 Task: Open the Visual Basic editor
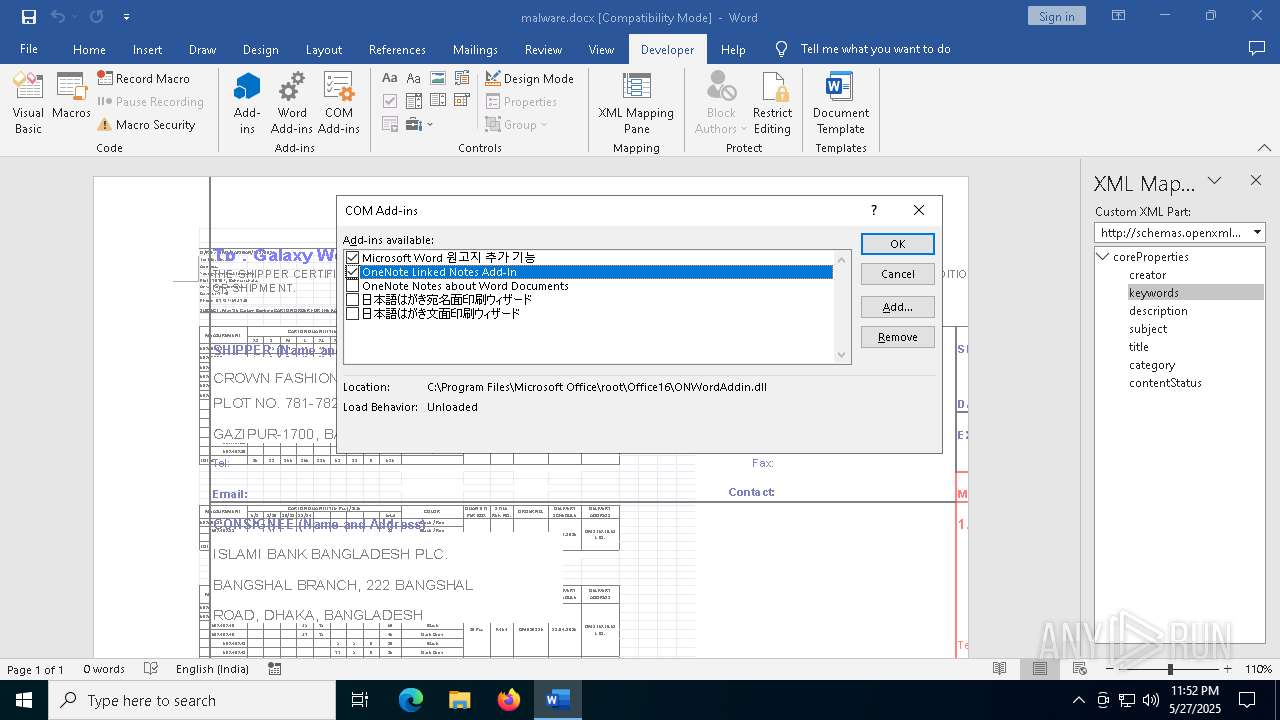pyautogui.click(x=28, y=104)
